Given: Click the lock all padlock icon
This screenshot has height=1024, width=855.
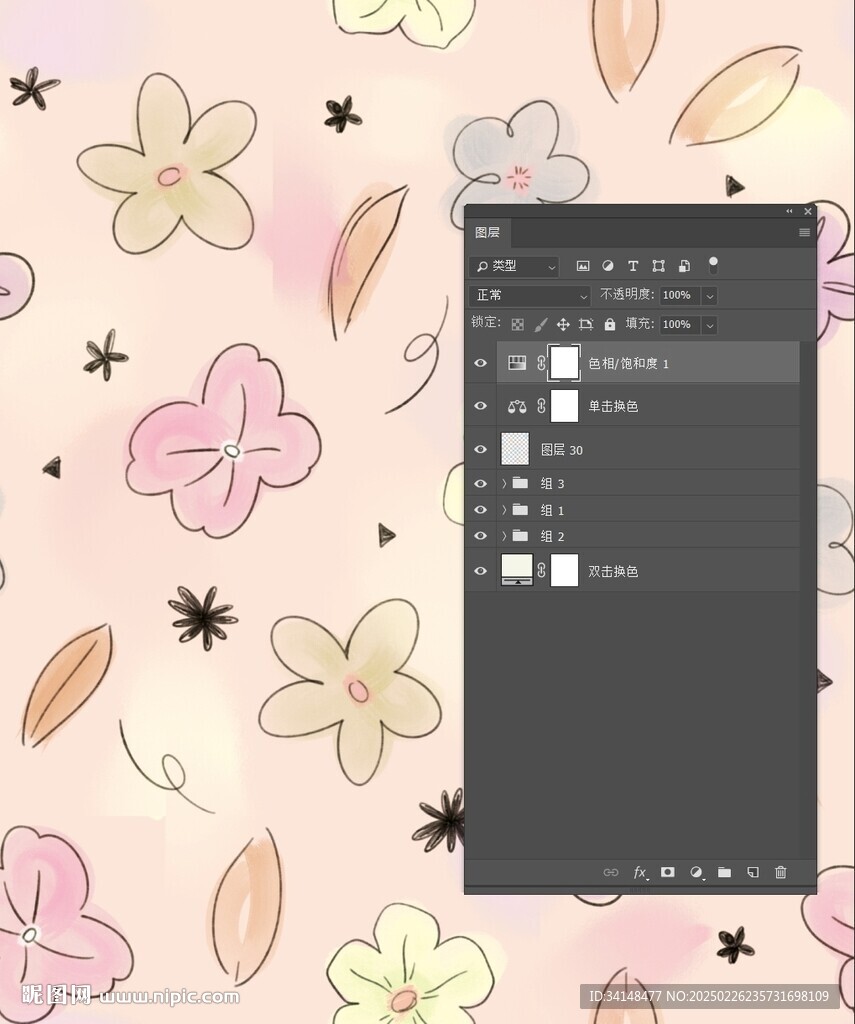Looking at the screenshot, I should point(610,325).
